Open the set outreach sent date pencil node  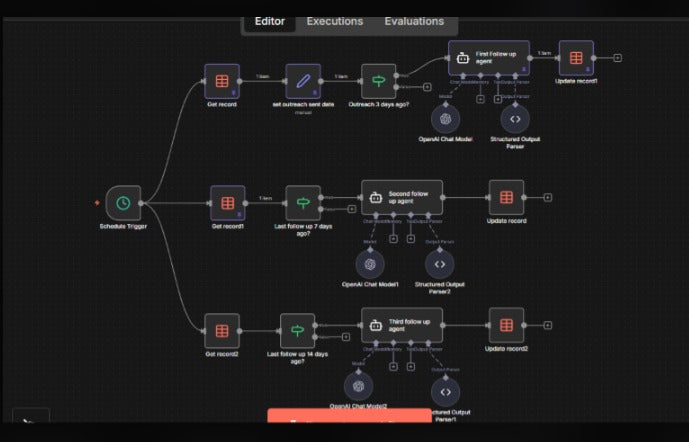(303, 81)
